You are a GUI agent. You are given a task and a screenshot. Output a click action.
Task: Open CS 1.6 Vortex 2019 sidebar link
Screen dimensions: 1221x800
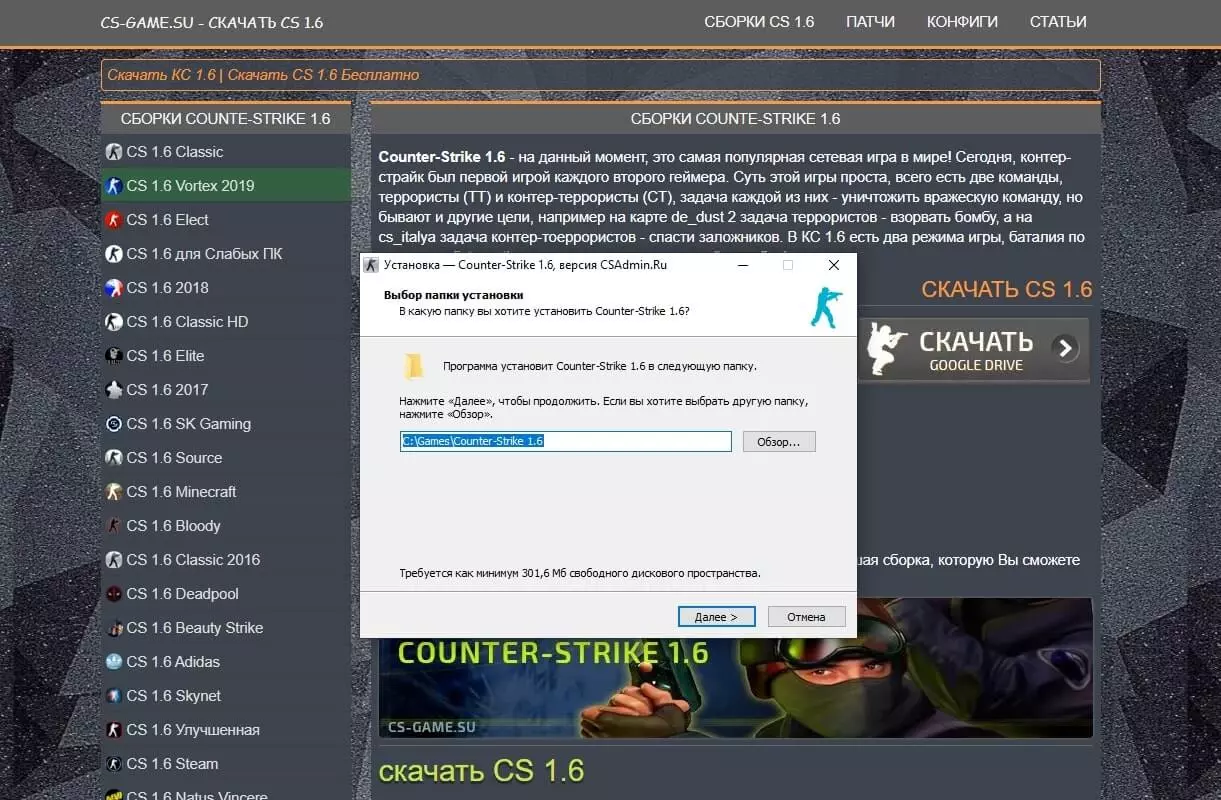[190, 186]
